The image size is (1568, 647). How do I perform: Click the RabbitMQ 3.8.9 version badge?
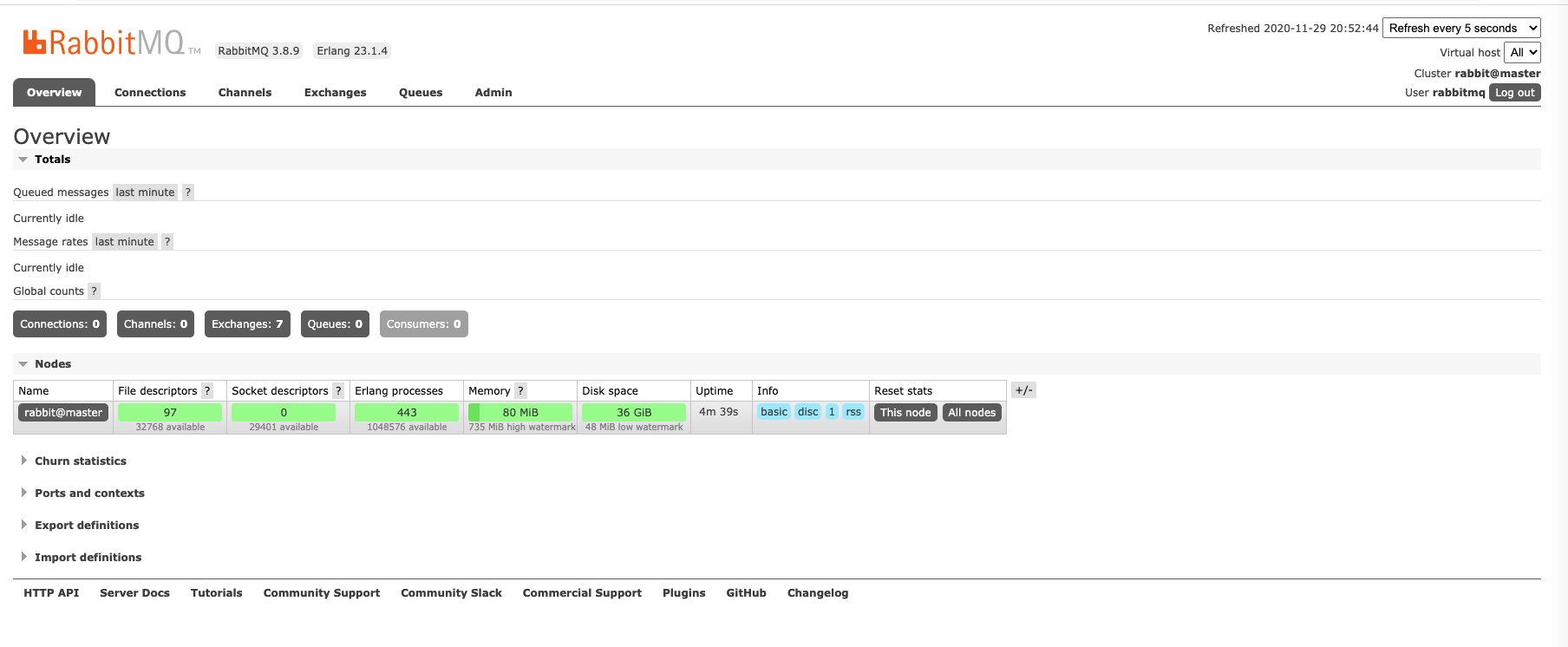pos(258,51)
